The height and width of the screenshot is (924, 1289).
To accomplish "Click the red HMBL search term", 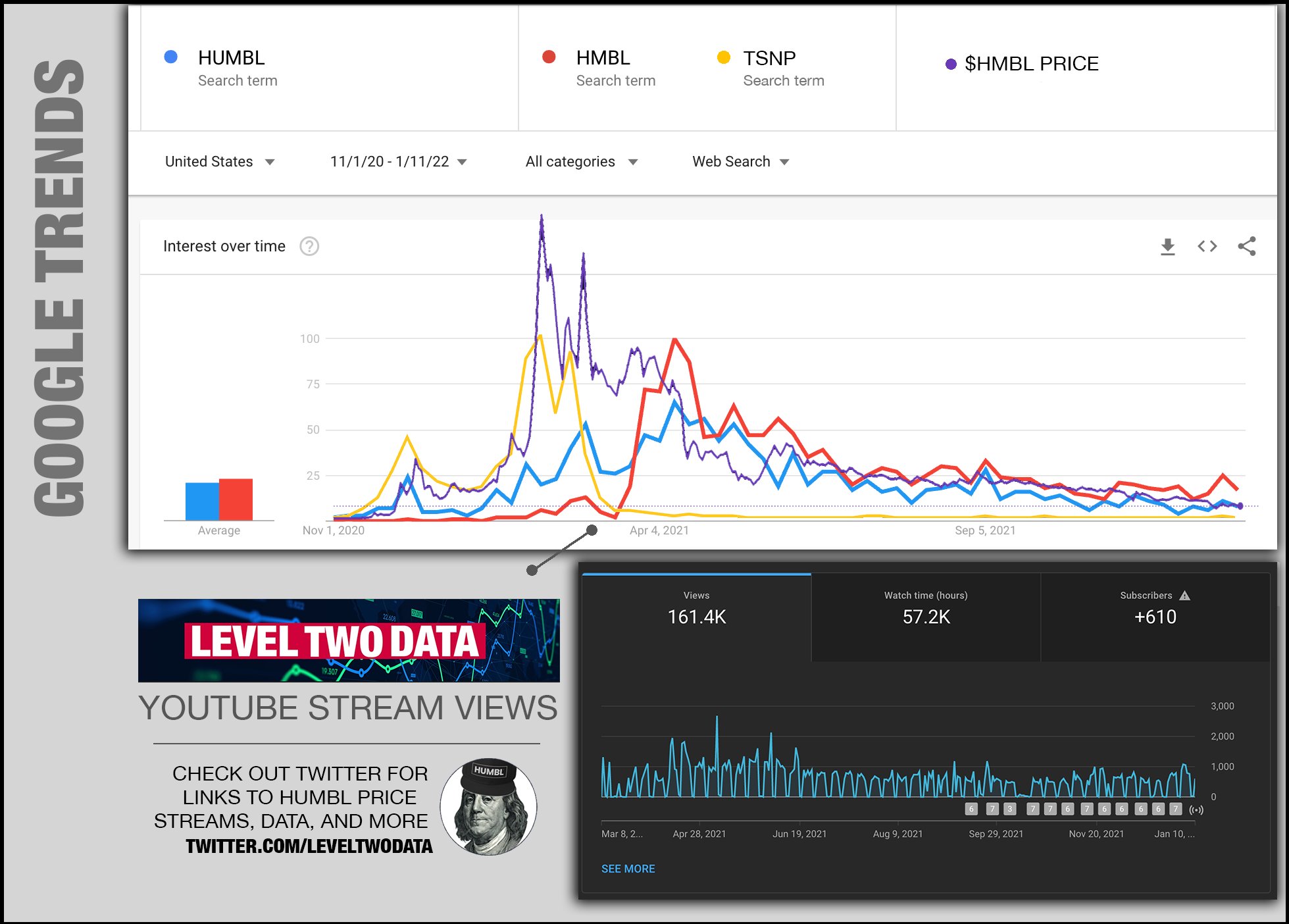I will pos(603,59).
